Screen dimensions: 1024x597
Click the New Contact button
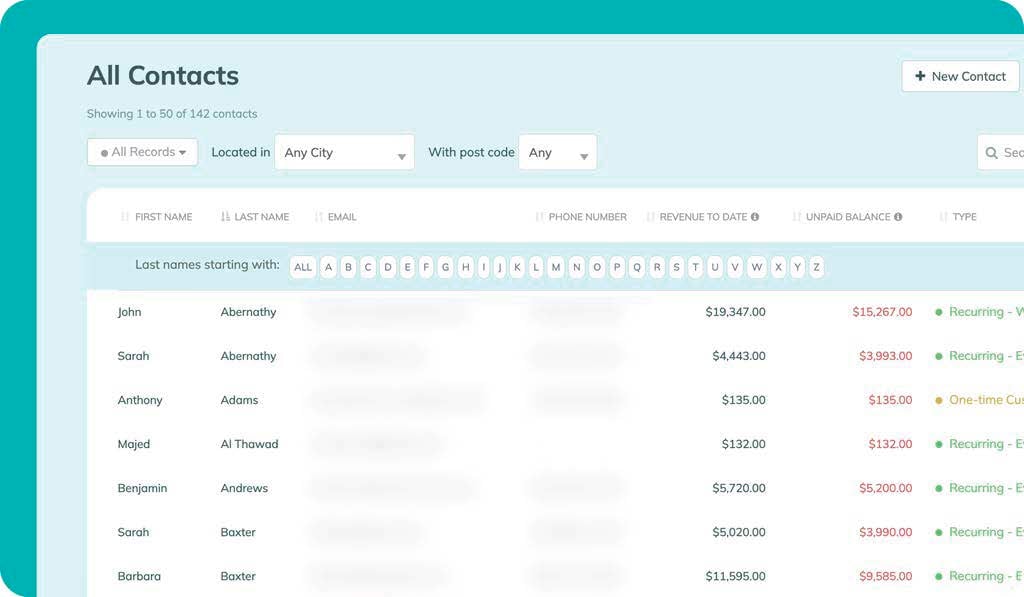point(960,76)
